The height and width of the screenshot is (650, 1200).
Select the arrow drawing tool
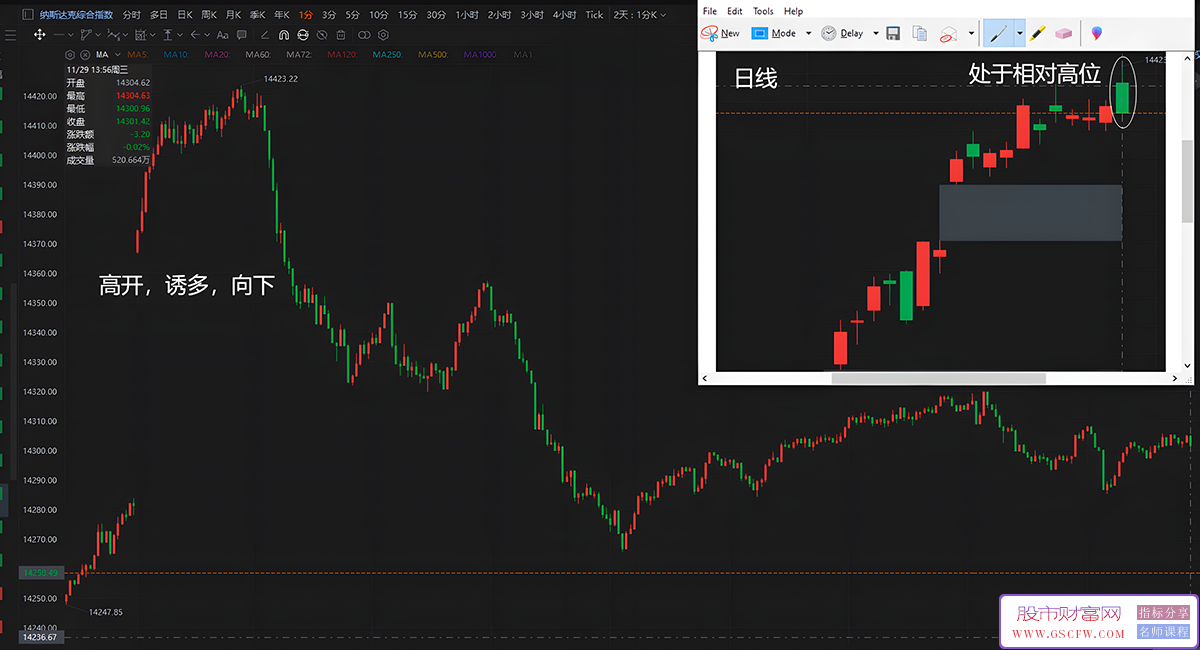pos(194,34)
